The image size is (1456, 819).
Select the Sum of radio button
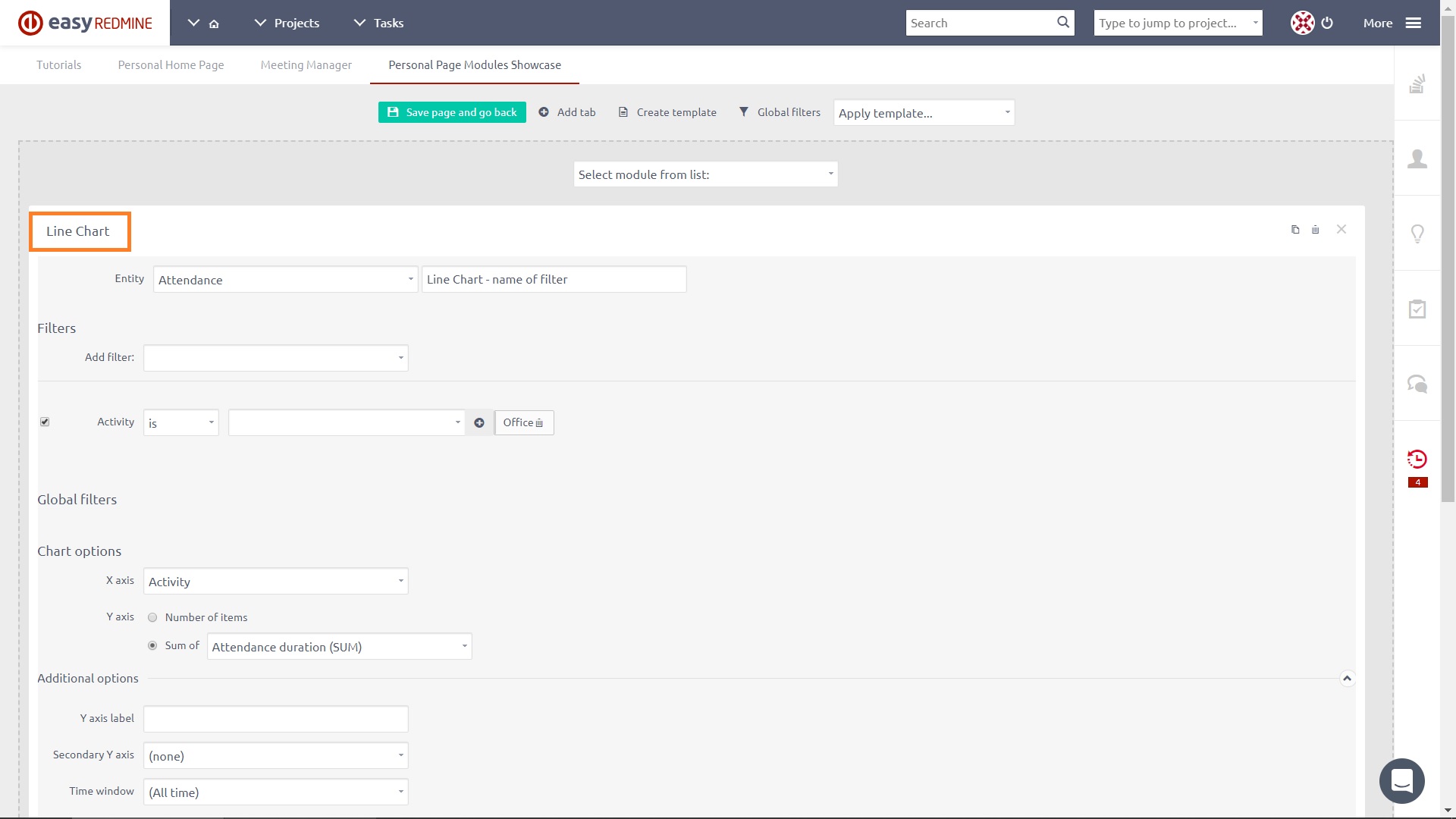(152, 646)
